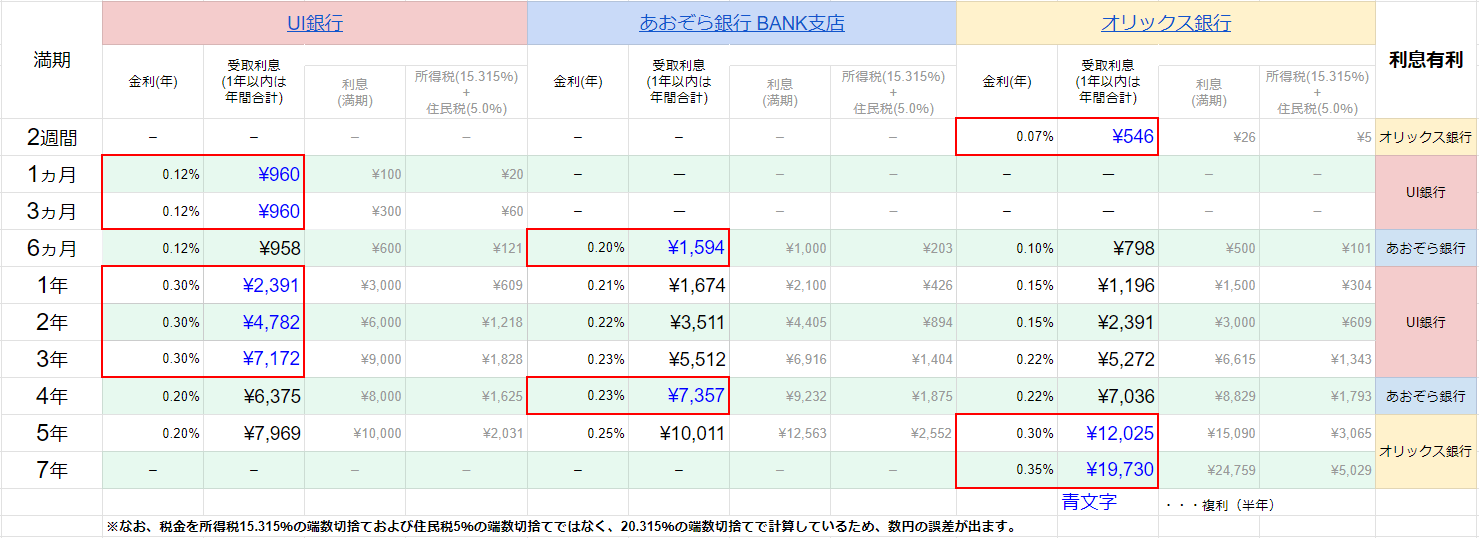Open the あおぞら銀行 BANK支店 link
The width and height of the screenshot is (1479, 538).
[742, 22]
